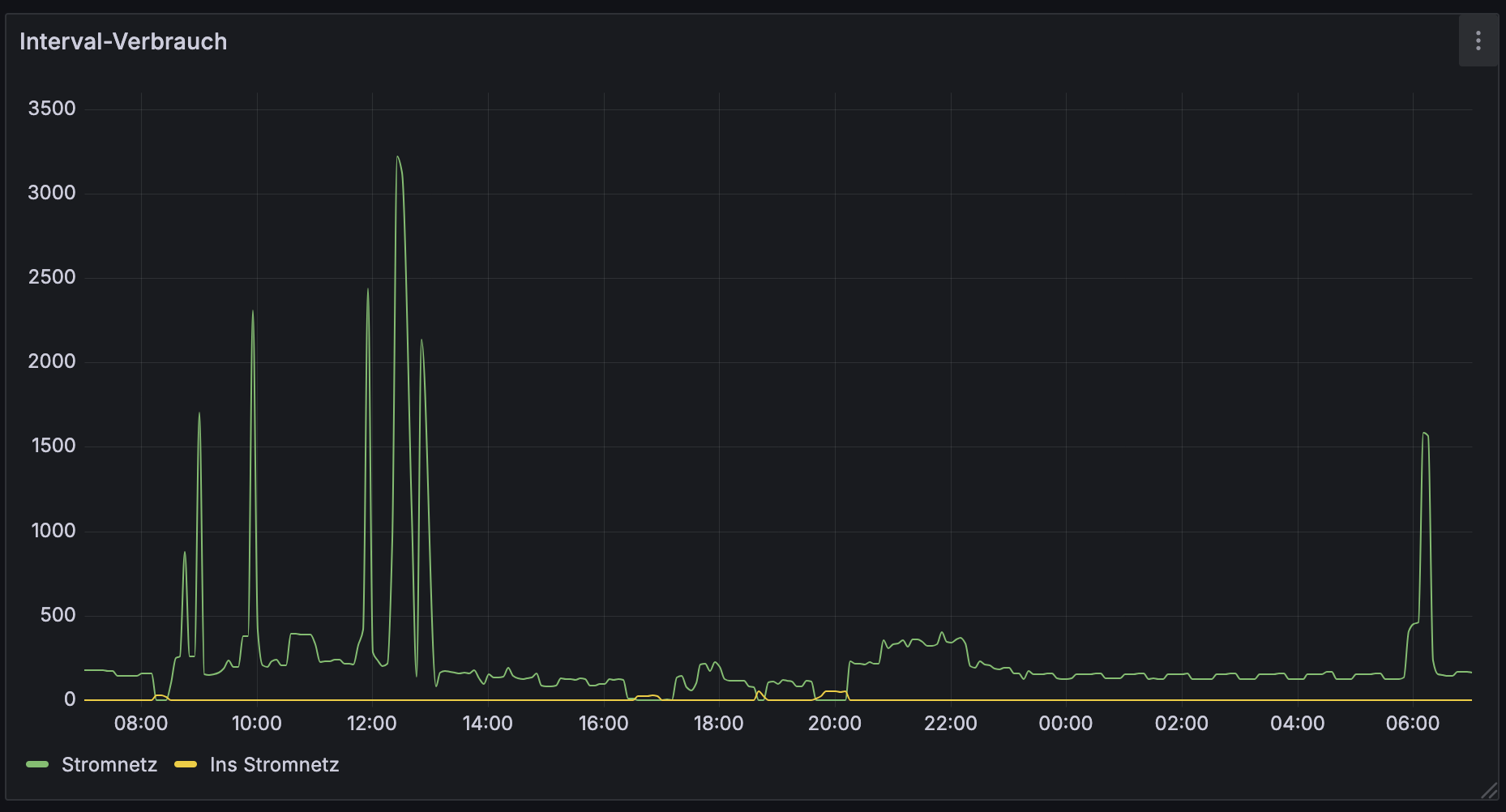This screenshot has width=1506, height=812.
Task: Click the 06:00 time axis label
Action: click(x=1413, y=723)
